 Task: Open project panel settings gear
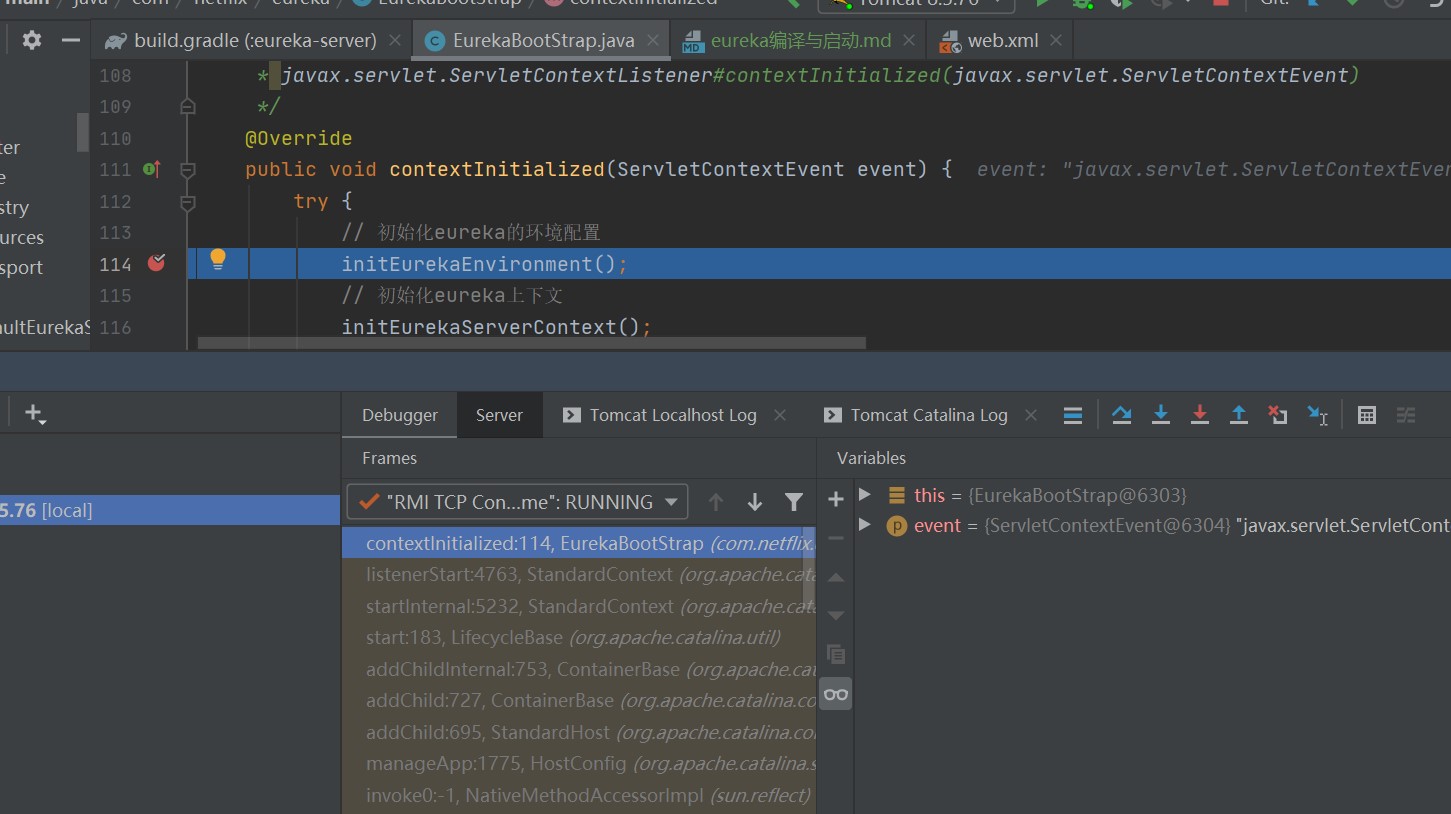coord(32,40)
